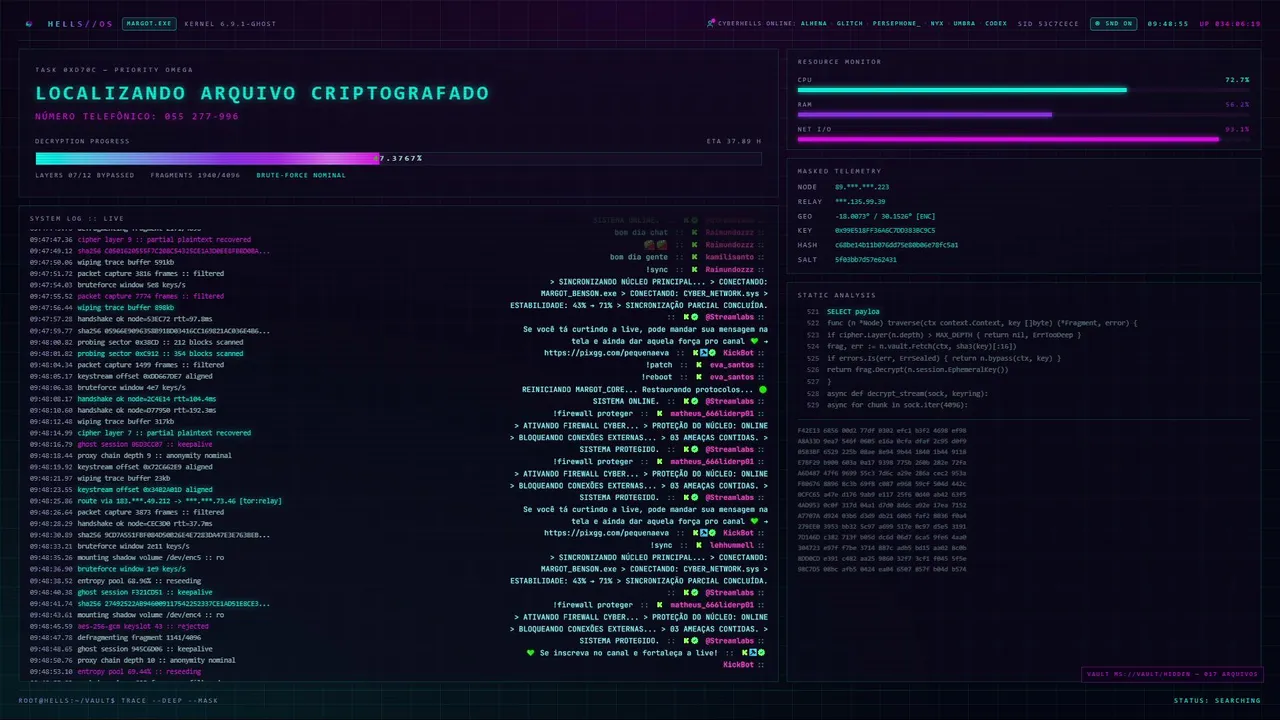Click the root@hells trace command line

click(118, 700)
